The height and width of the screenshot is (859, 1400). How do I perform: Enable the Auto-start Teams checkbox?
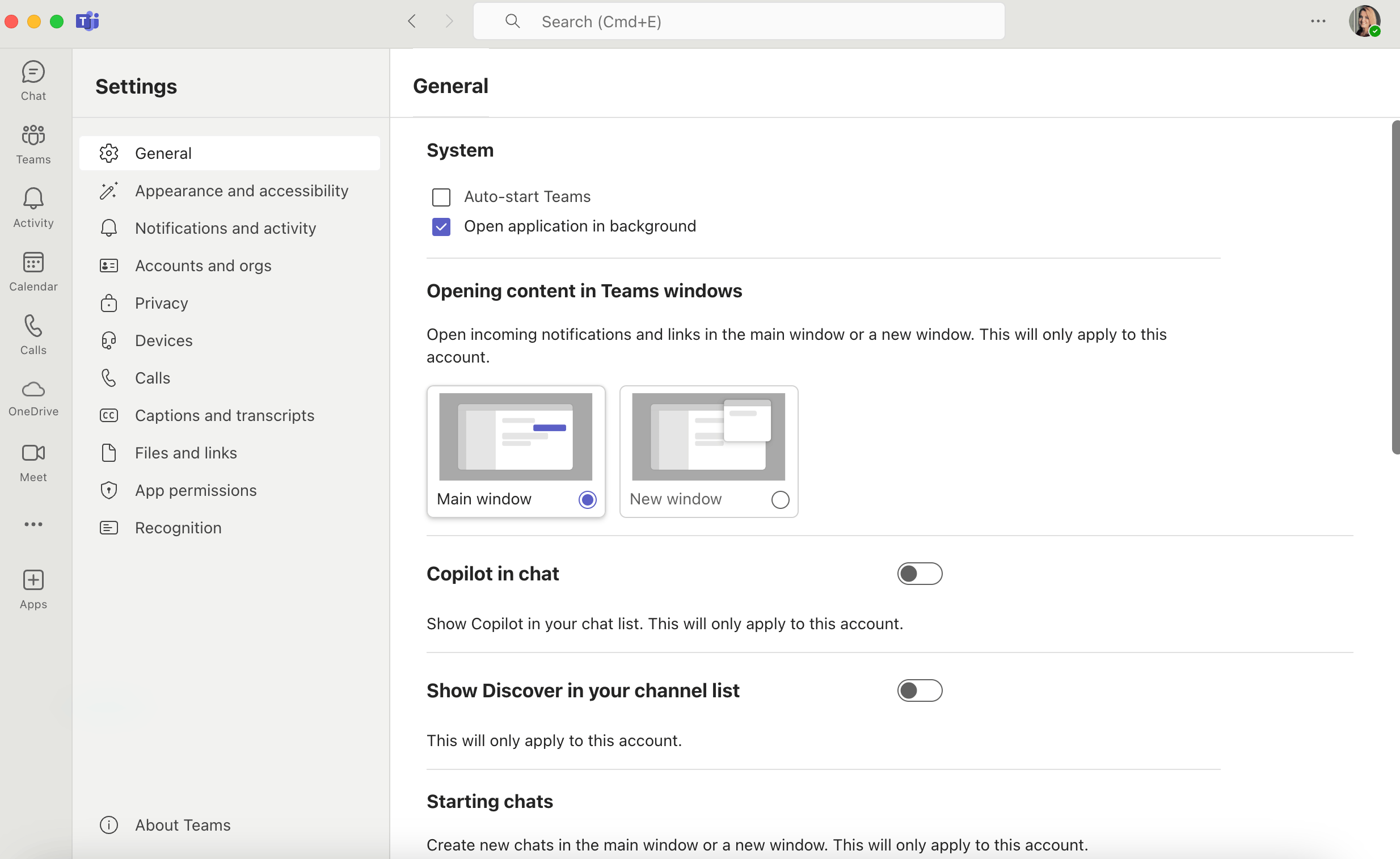click(x=441, y=197)
